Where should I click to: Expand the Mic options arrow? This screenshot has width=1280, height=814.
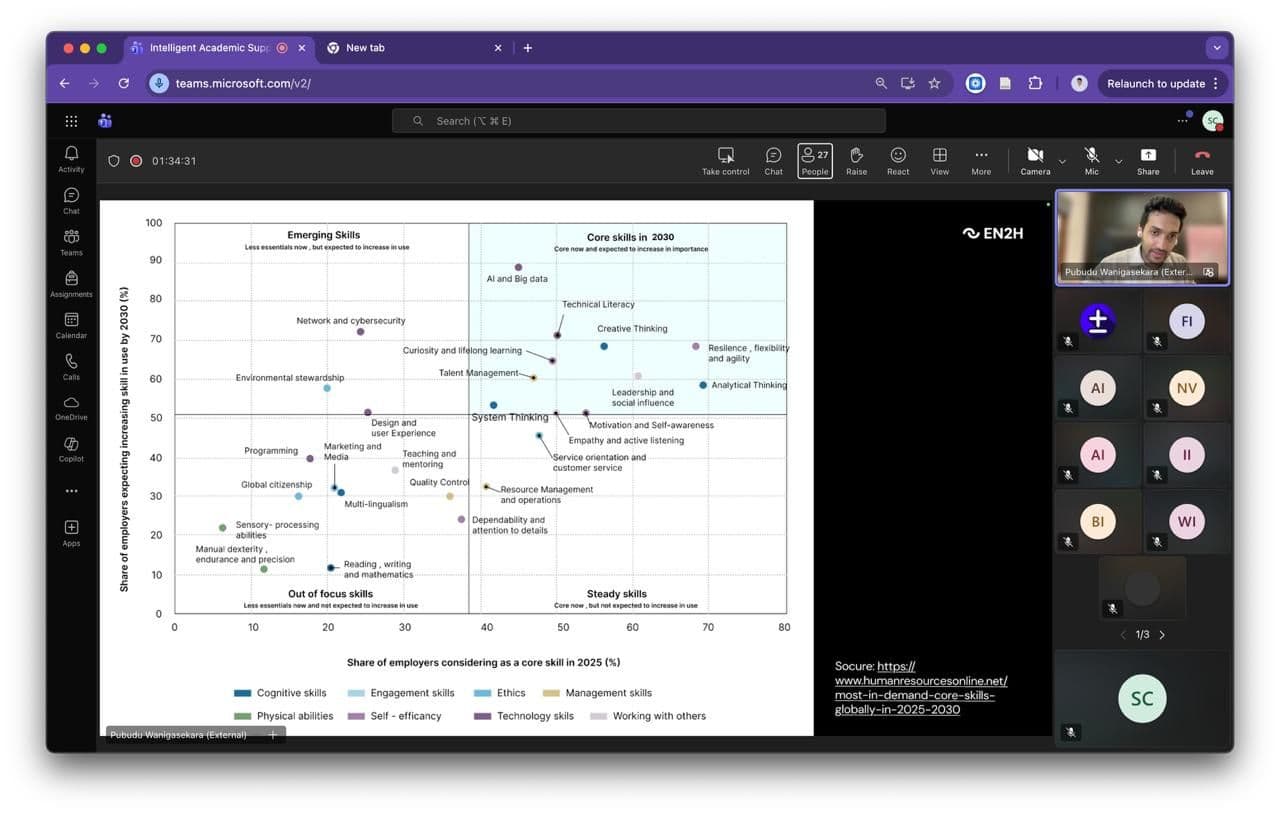click(x=1118, y=161)
